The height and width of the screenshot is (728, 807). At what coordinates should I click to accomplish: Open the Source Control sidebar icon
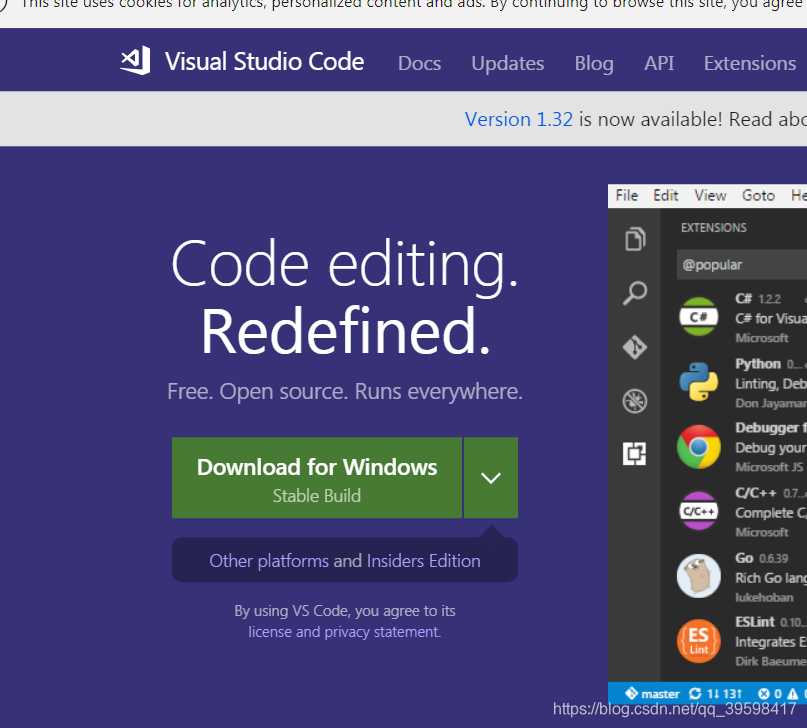636,347
